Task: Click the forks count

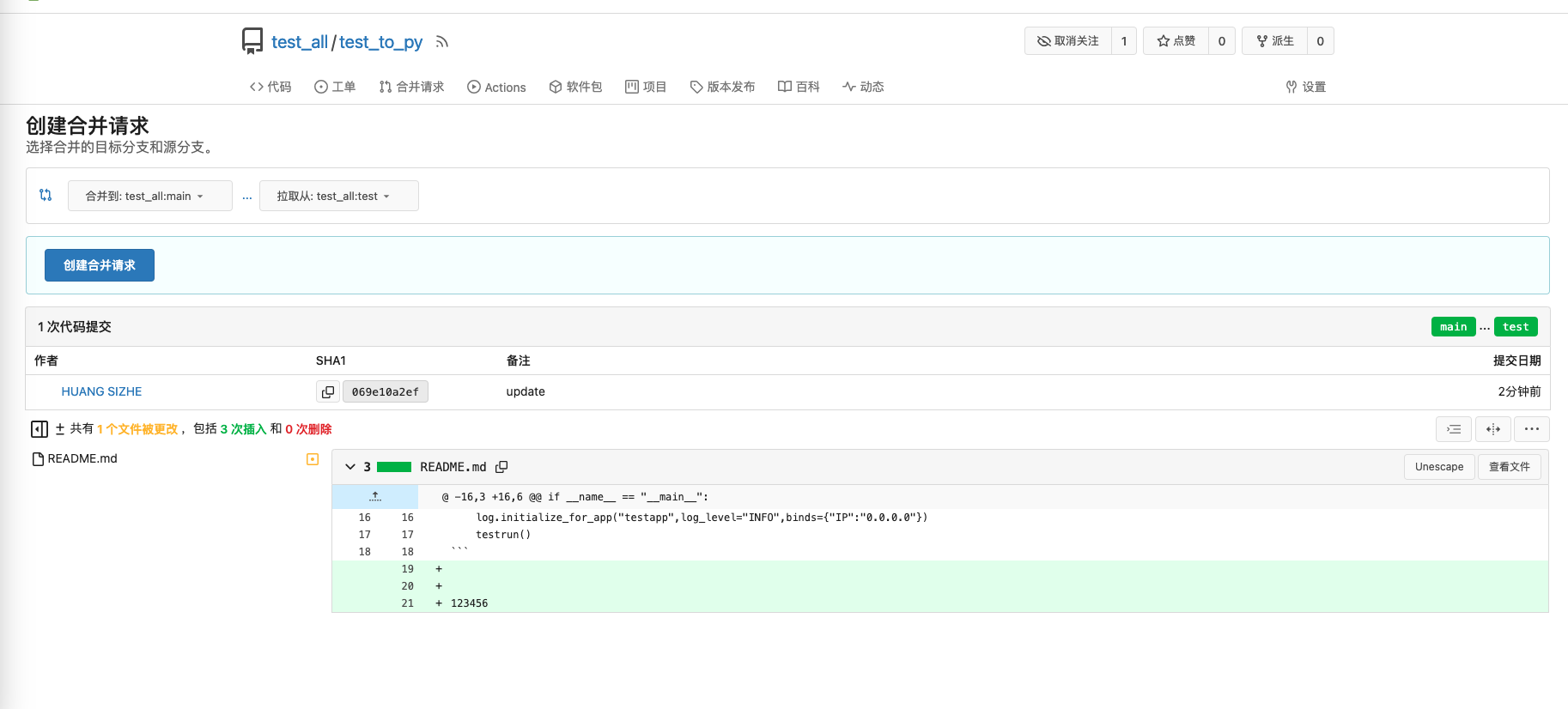Action: [x=1321, y=41]
